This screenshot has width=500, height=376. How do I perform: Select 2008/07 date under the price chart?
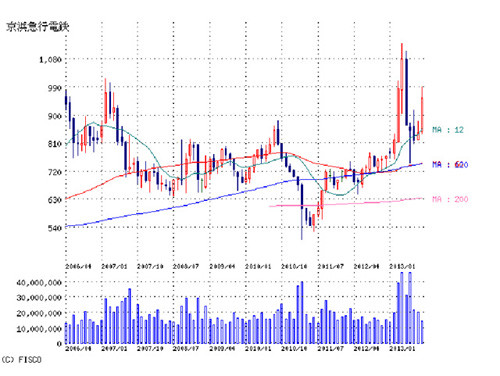pos(186,266)
